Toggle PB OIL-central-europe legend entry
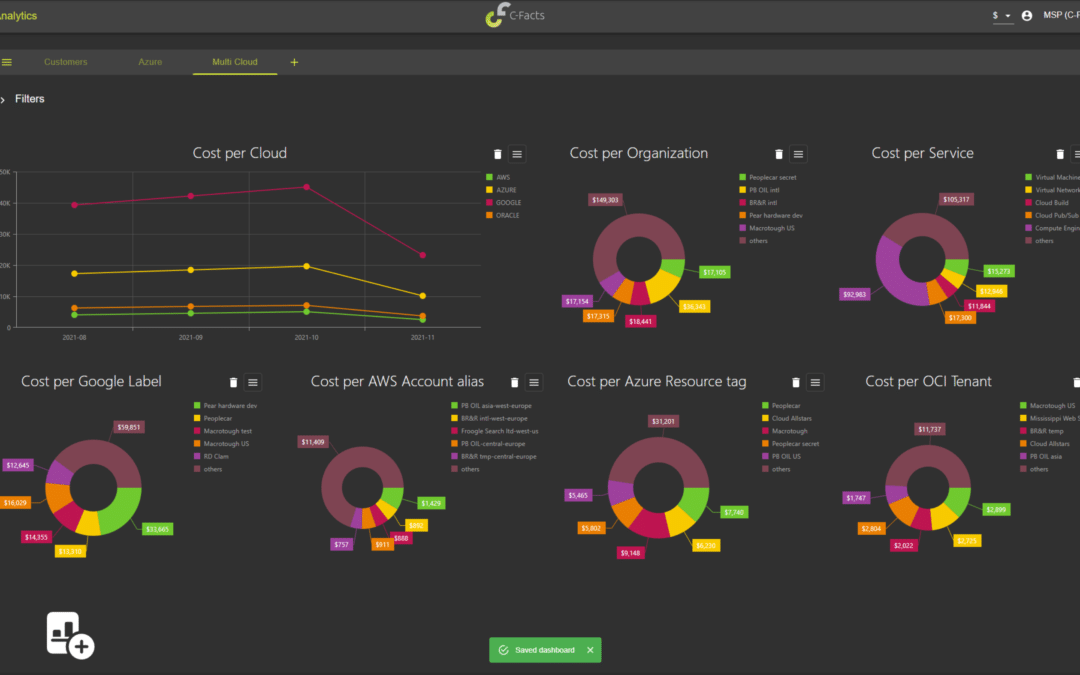 [488, 444]
